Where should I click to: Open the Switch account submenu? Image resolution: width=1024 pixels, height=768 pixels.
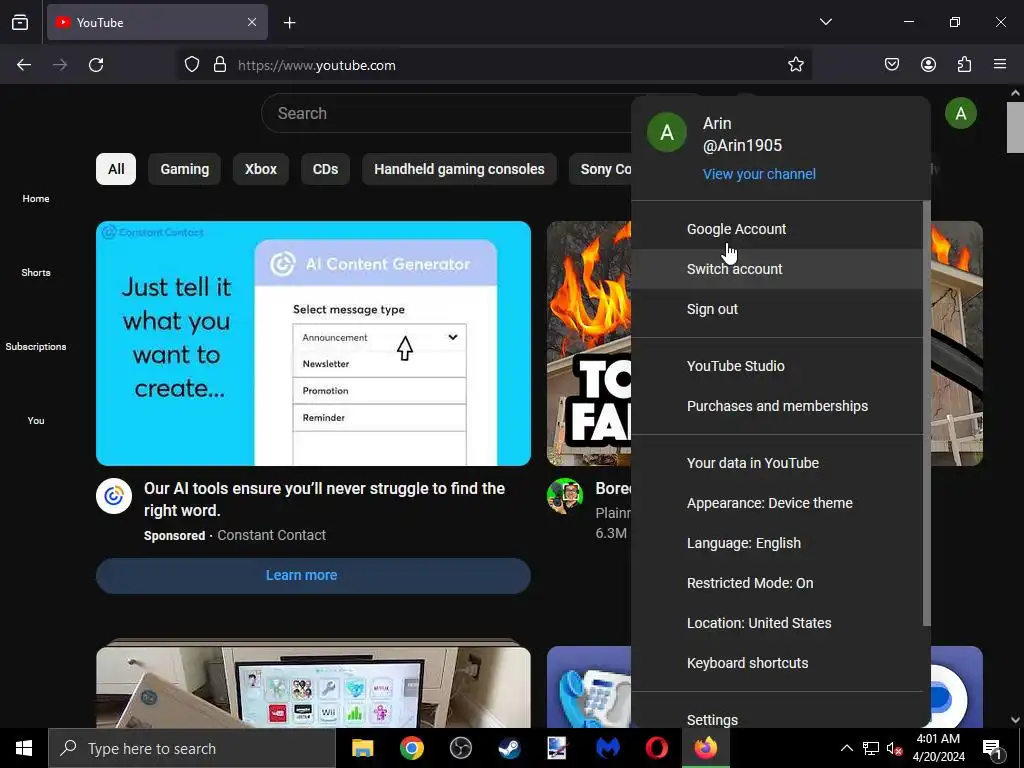tap(777, 269)
